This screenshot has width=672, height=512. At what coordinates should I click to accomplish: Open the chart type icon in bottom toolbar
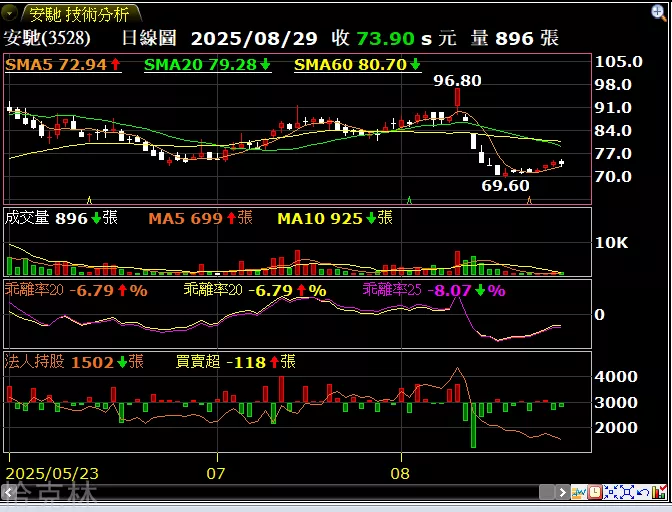click(x=578, y=492)
